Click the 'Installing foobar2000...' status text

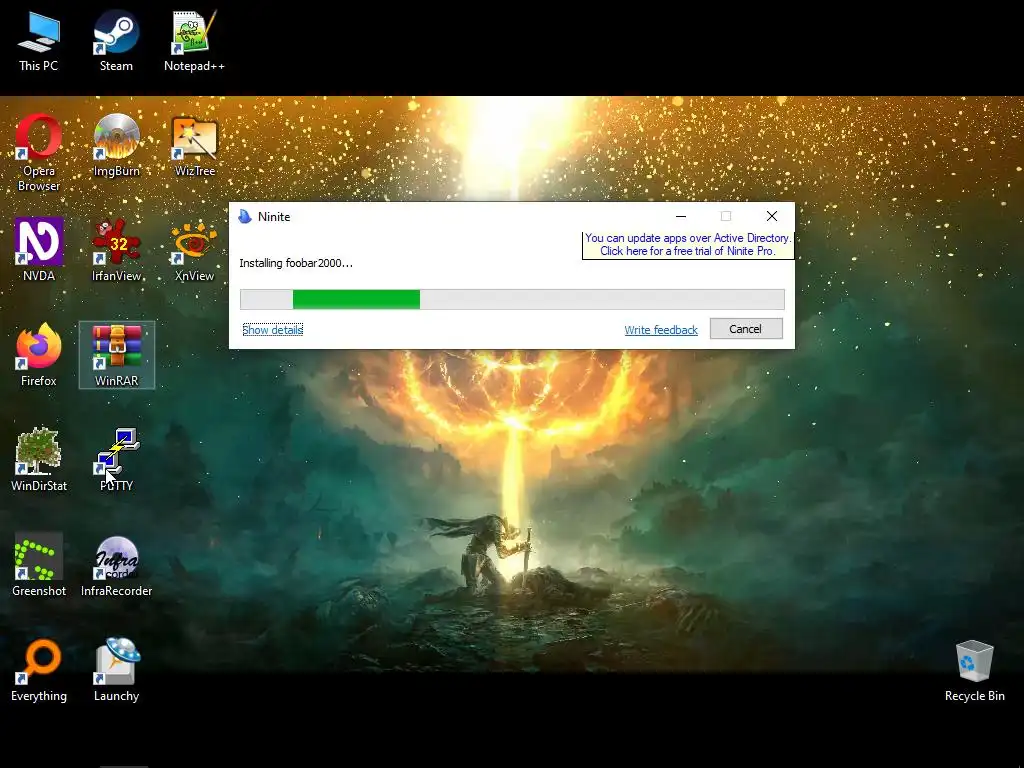tap(296, 263)
